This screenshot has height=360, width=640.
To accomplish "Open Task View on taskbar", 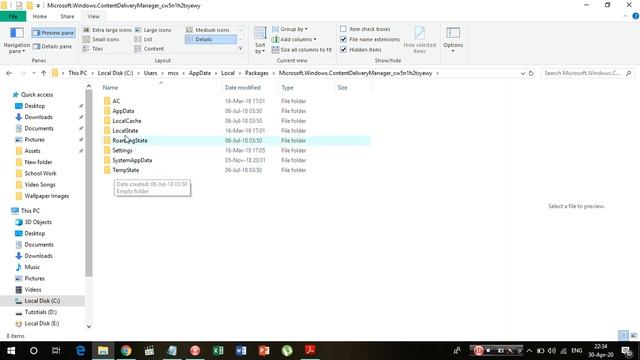I will 56,351.
